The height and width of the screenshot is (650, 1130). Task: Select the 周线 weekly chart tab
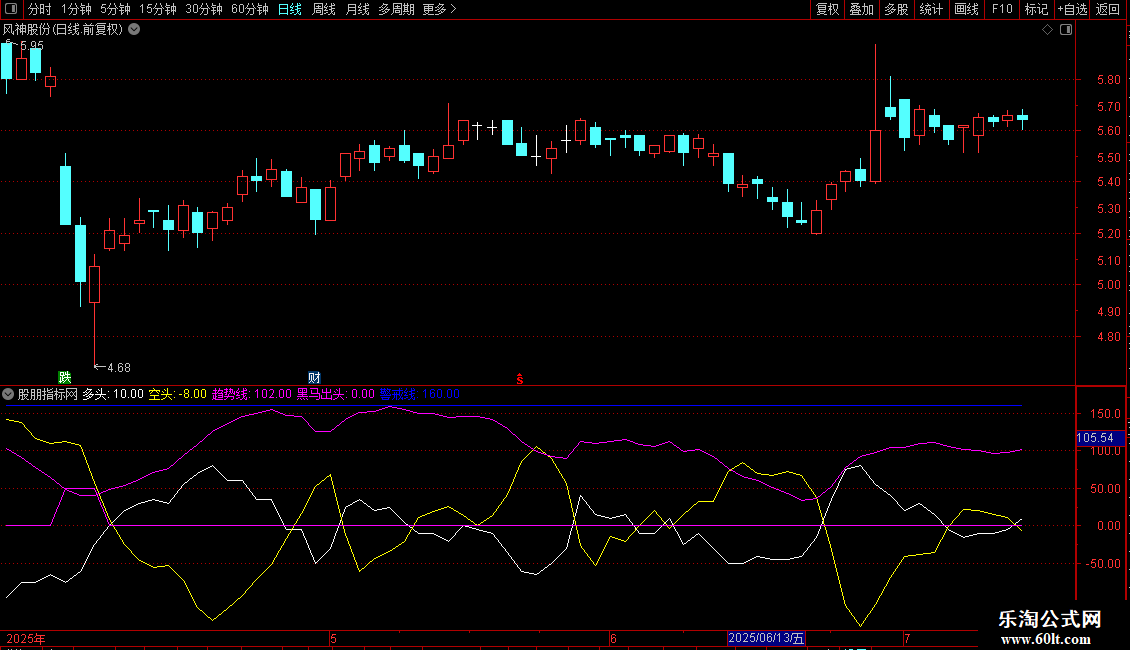tap(324, 9)
